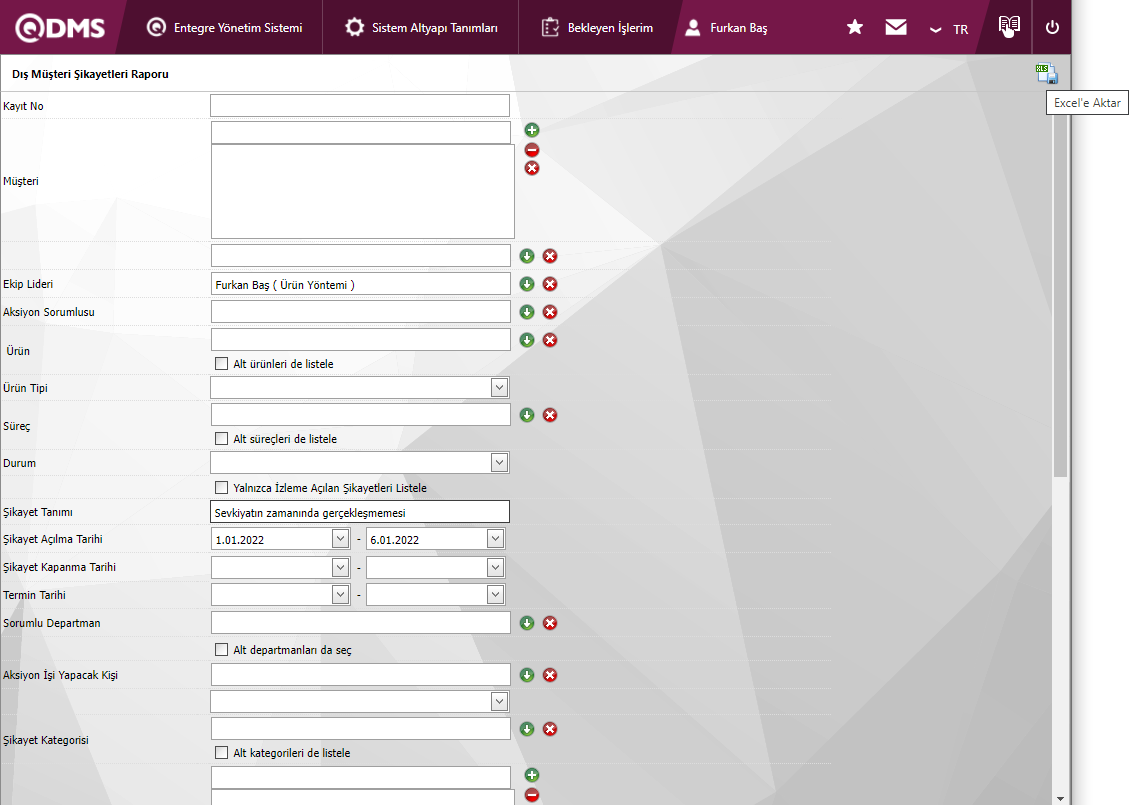Enable Alt ürünleri de listele checkbox
This screenshot has width=1132, height=805.
tap(222, 364)
